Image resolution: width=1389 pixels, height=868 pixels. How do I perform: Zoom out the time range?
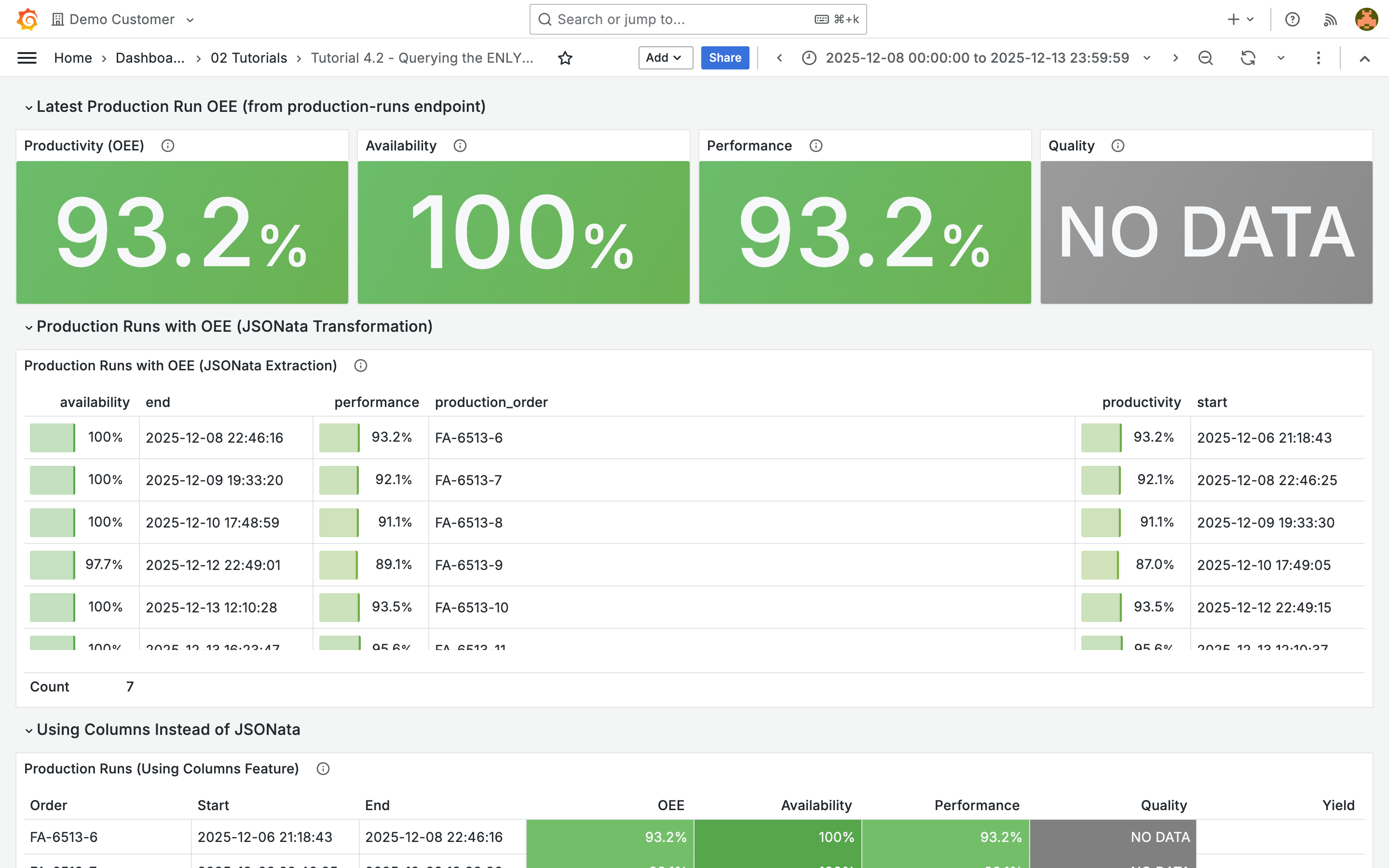tap(1205, 58)
